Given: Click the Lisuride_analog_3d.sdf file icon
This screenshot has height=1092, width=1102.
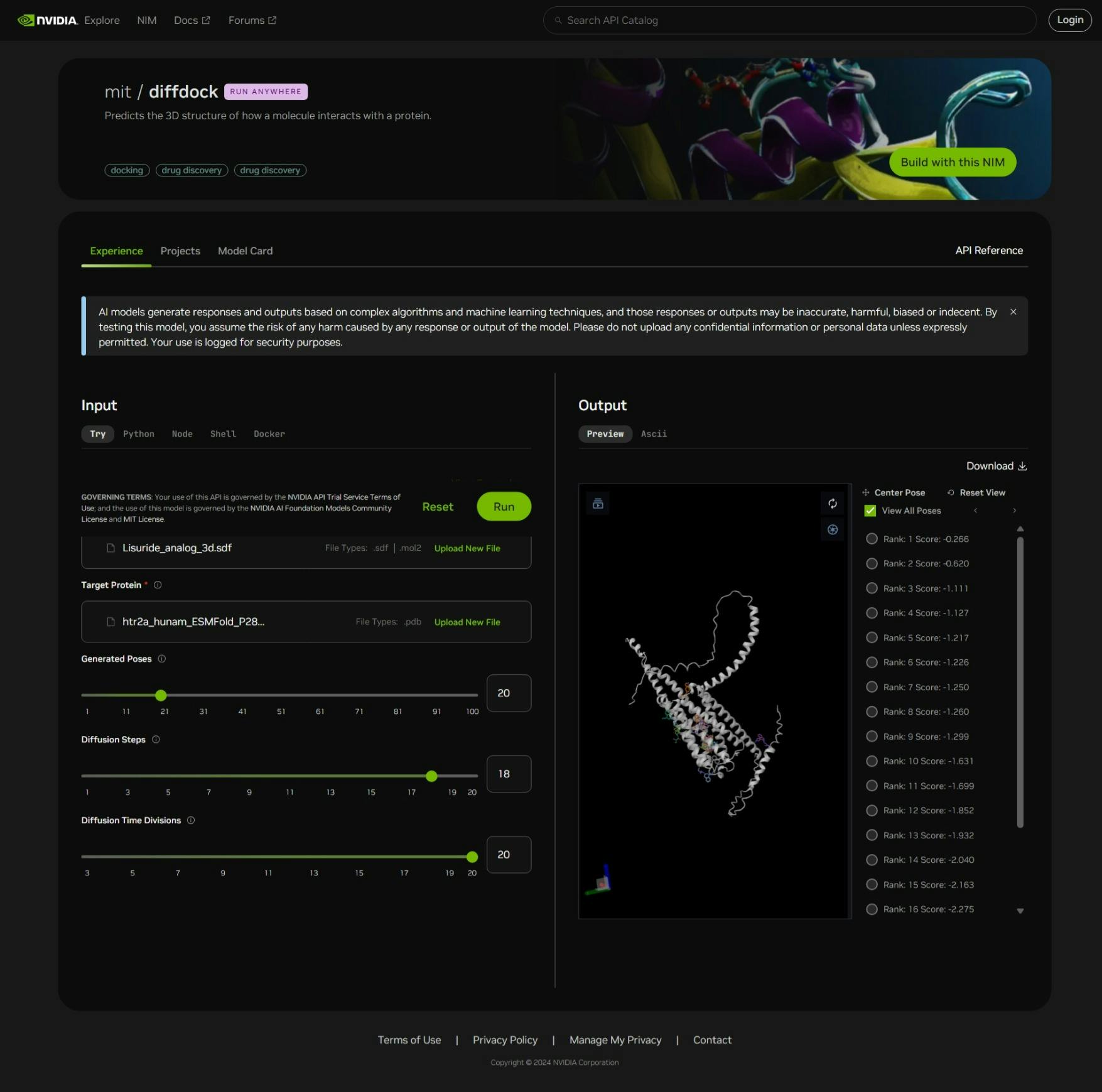Looking at the screenshot, I should (x=111, y=548).
